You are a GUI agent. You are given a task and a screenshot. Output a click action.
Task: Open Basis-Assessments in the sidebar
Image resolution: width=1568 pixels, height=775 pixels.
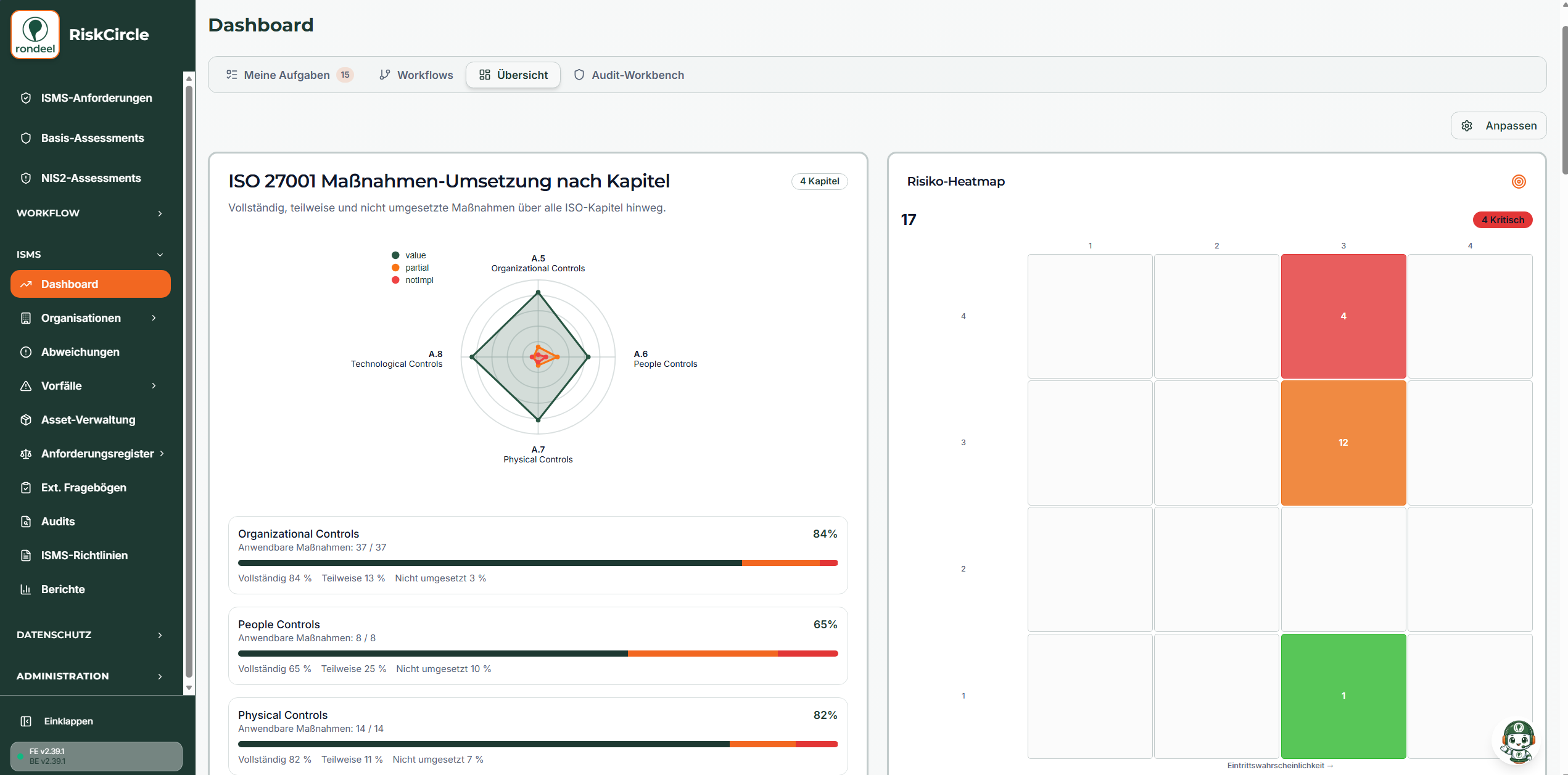[x=92, y=138]
